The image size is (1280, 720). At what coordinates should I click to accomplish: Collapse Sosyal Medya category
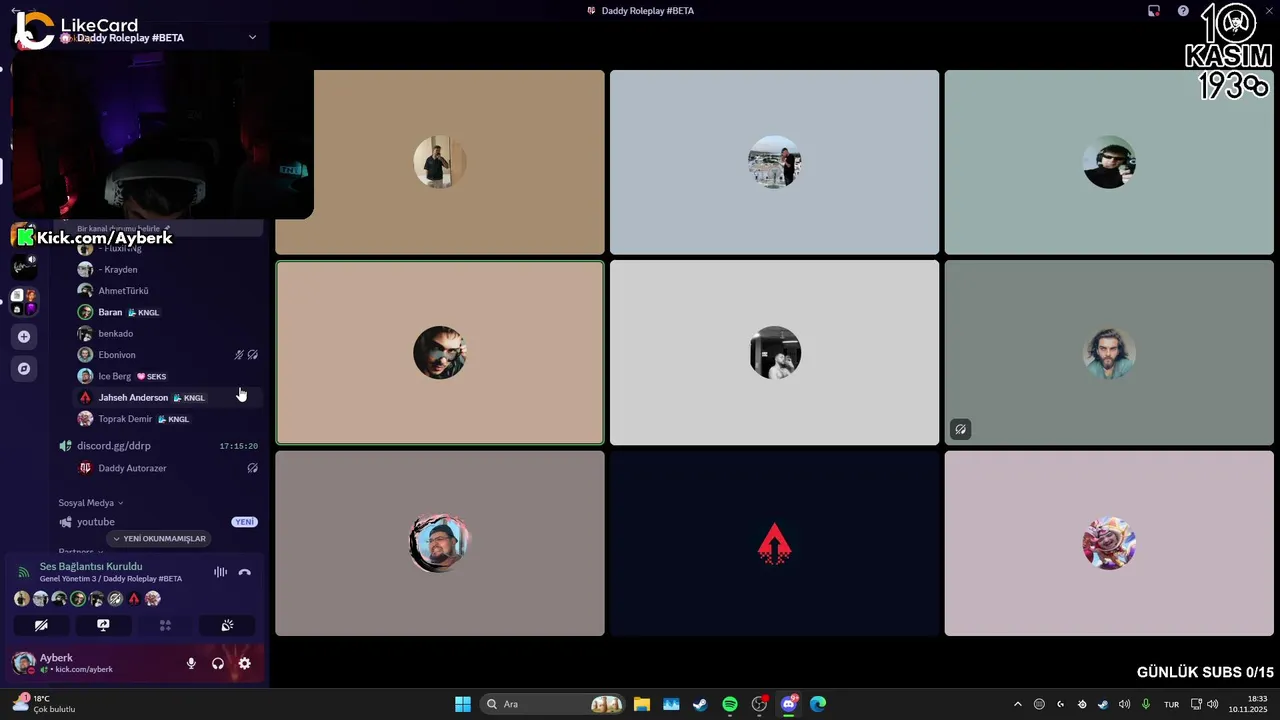[x=91, y=503]
